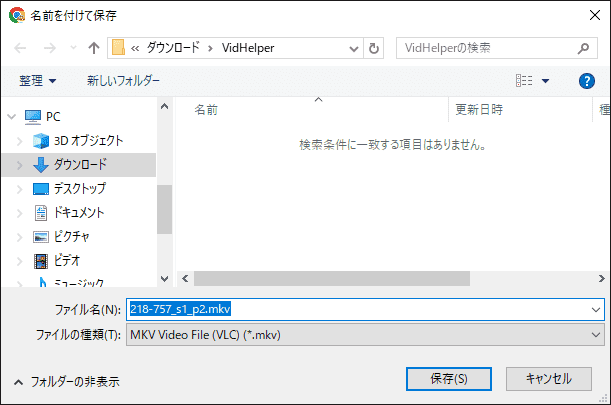611x405 pixels.
Task: Click the Forward navigation arrow
Action: coord(49,48)
